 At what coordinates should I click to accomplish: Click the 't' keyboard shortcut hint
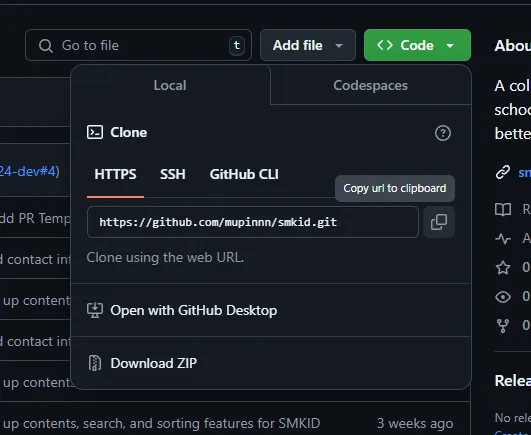237,45
